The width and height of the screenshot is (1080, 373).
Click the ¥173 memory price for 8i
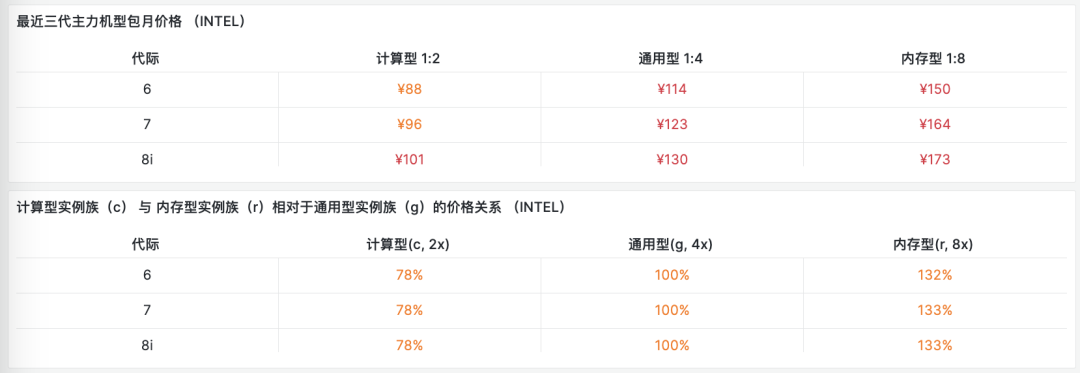[x=935, y=160]
